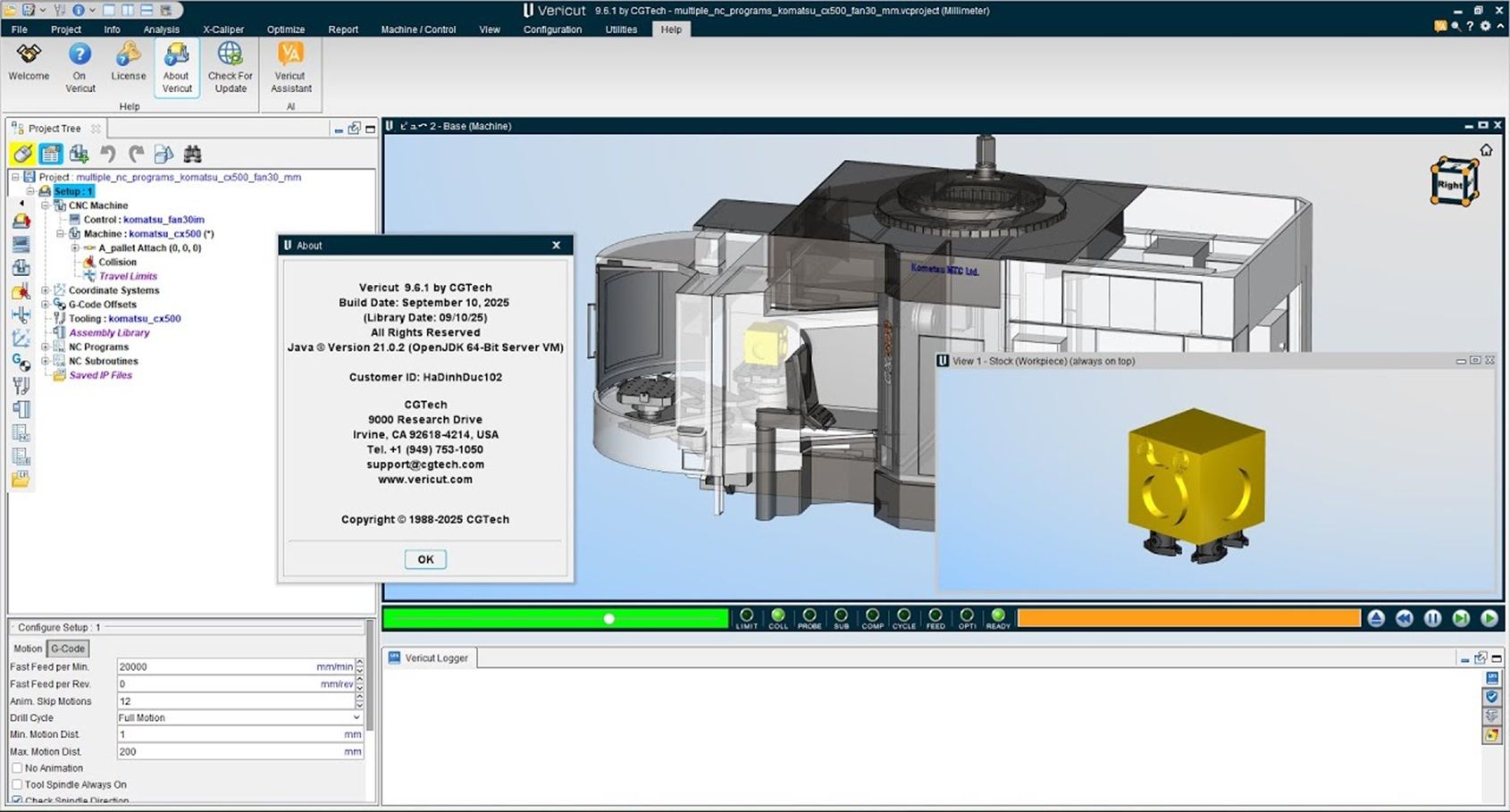The height and width of the screenshot is (812, 1510).
Task: Open the On Vericut help icon
Action: pyautogui.click(x=80, y=67)
